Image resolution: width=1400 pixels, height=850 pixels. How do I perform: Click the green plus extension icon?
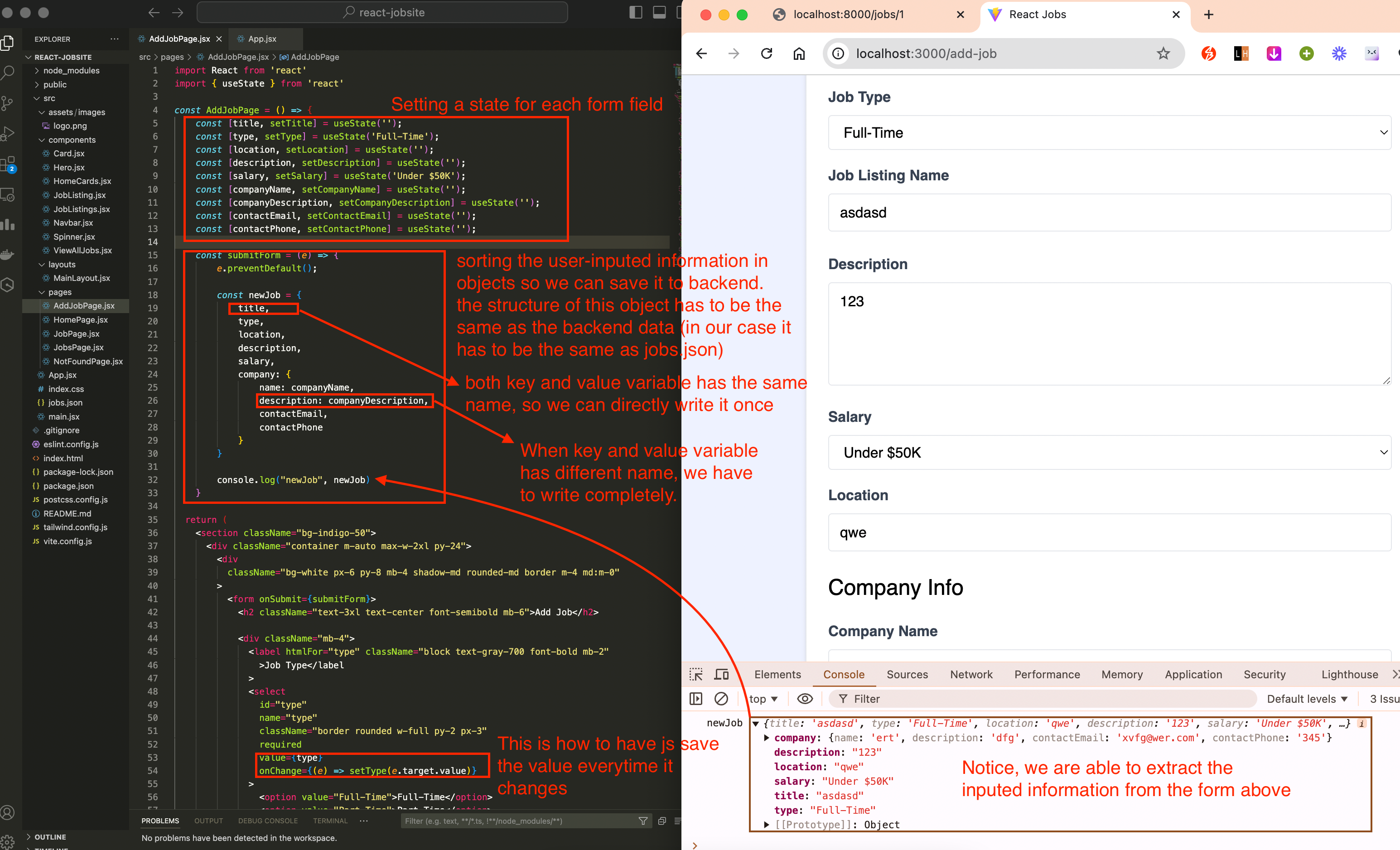(x=1306, y=53)
